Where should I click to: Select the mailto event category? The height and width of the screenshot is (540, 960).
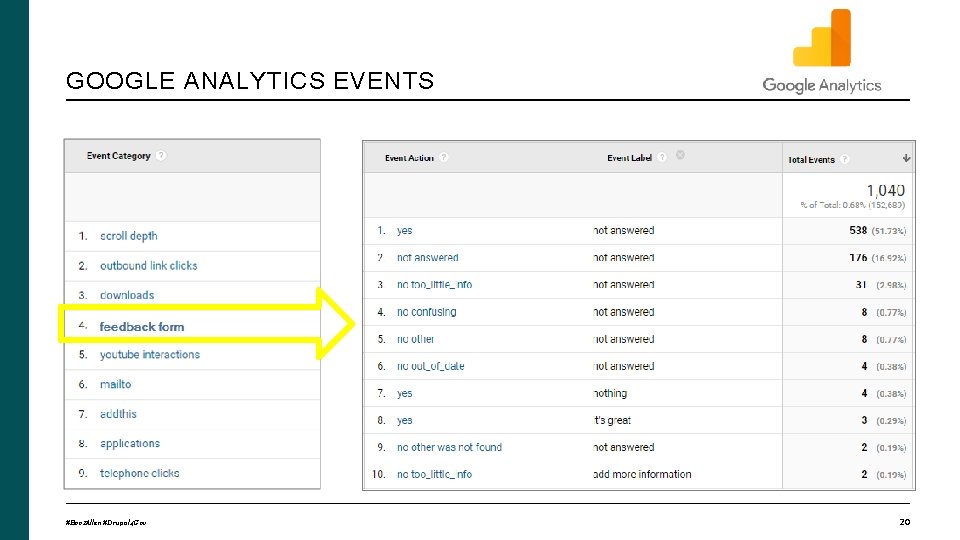[x=116, y=384]
